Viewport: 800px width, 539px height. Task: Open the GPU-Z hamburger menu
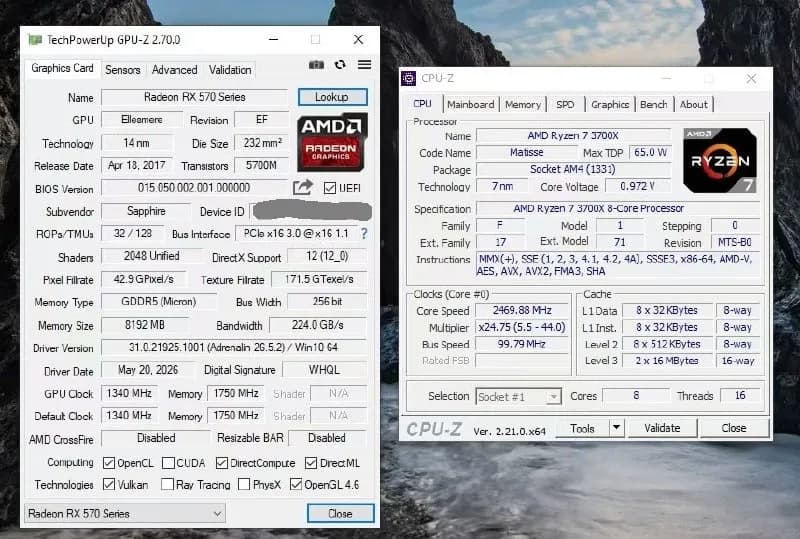364,65
